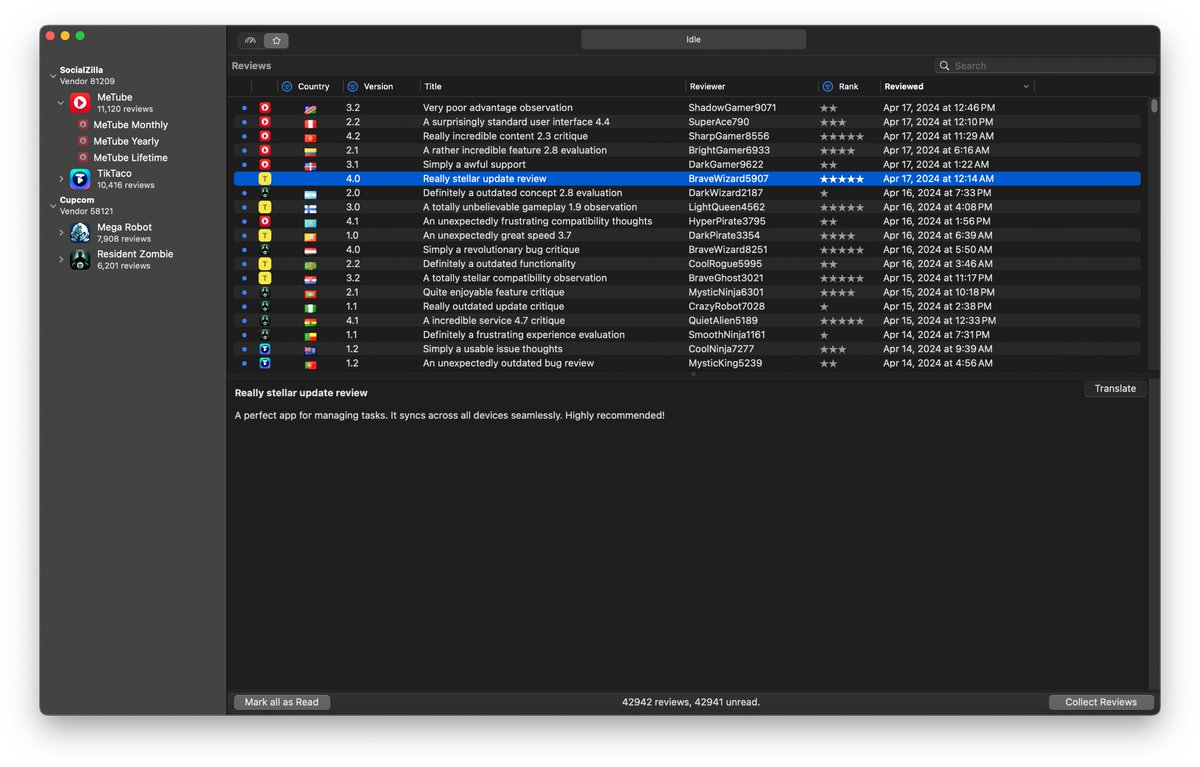Focus the Search input field
Screen dimensions: 1200x767
point(1045,66)
